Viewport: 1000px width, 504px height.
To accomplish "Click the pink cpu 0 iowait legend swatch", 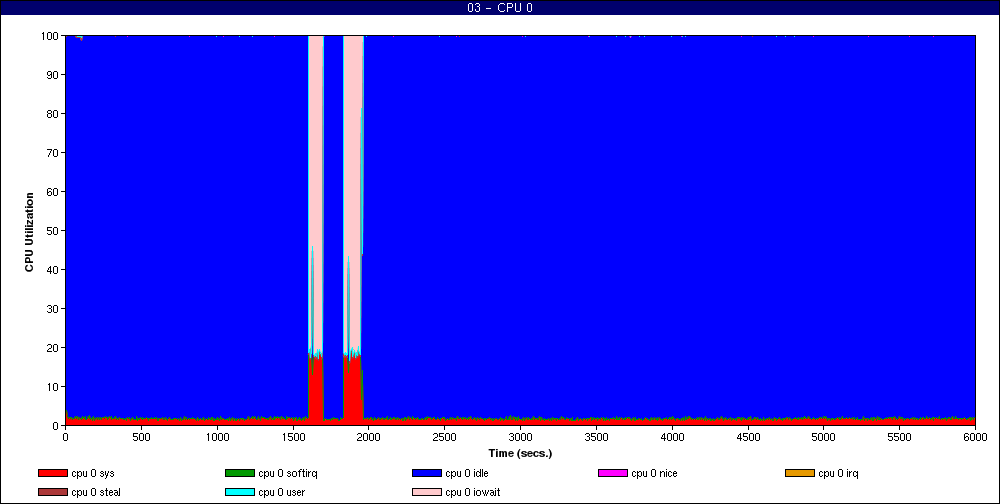I will (427, 493).
